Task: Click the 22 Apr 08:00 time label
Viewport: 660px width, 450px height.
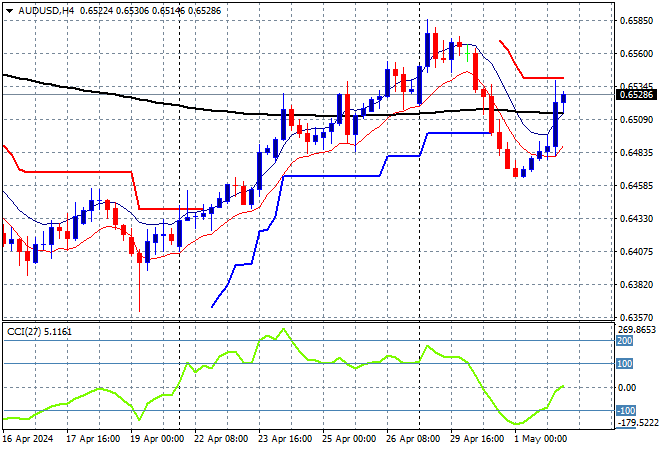Action: [221, 439]
